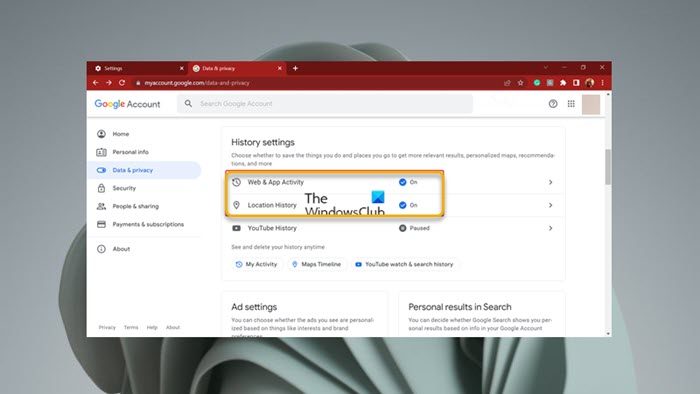This screenshot has height=394, width=700.
Task: Click the About footer link
Action: coord(173,328)
